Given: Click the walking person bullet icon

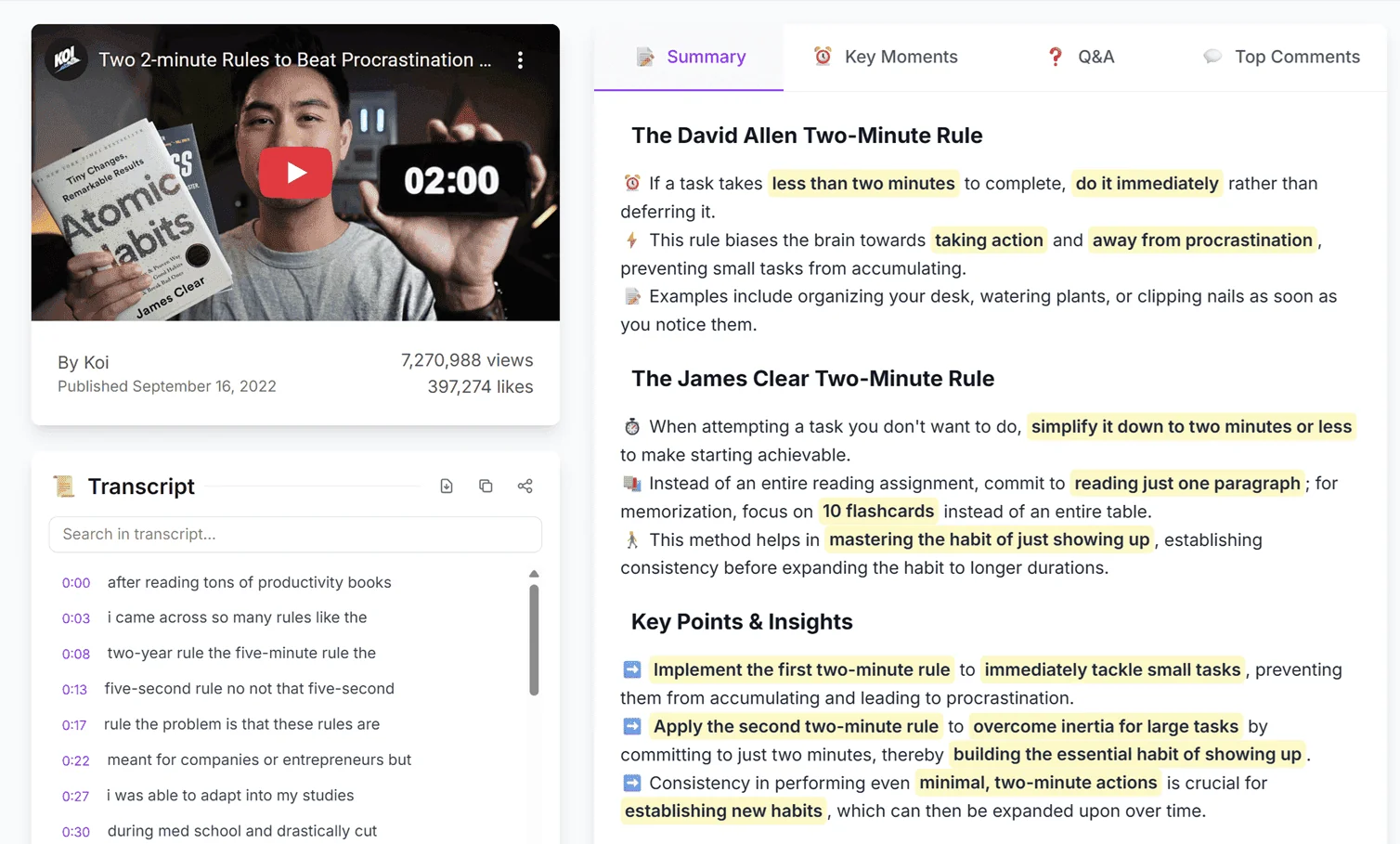Looking at the screenshot, I should (x=632, y=539).
